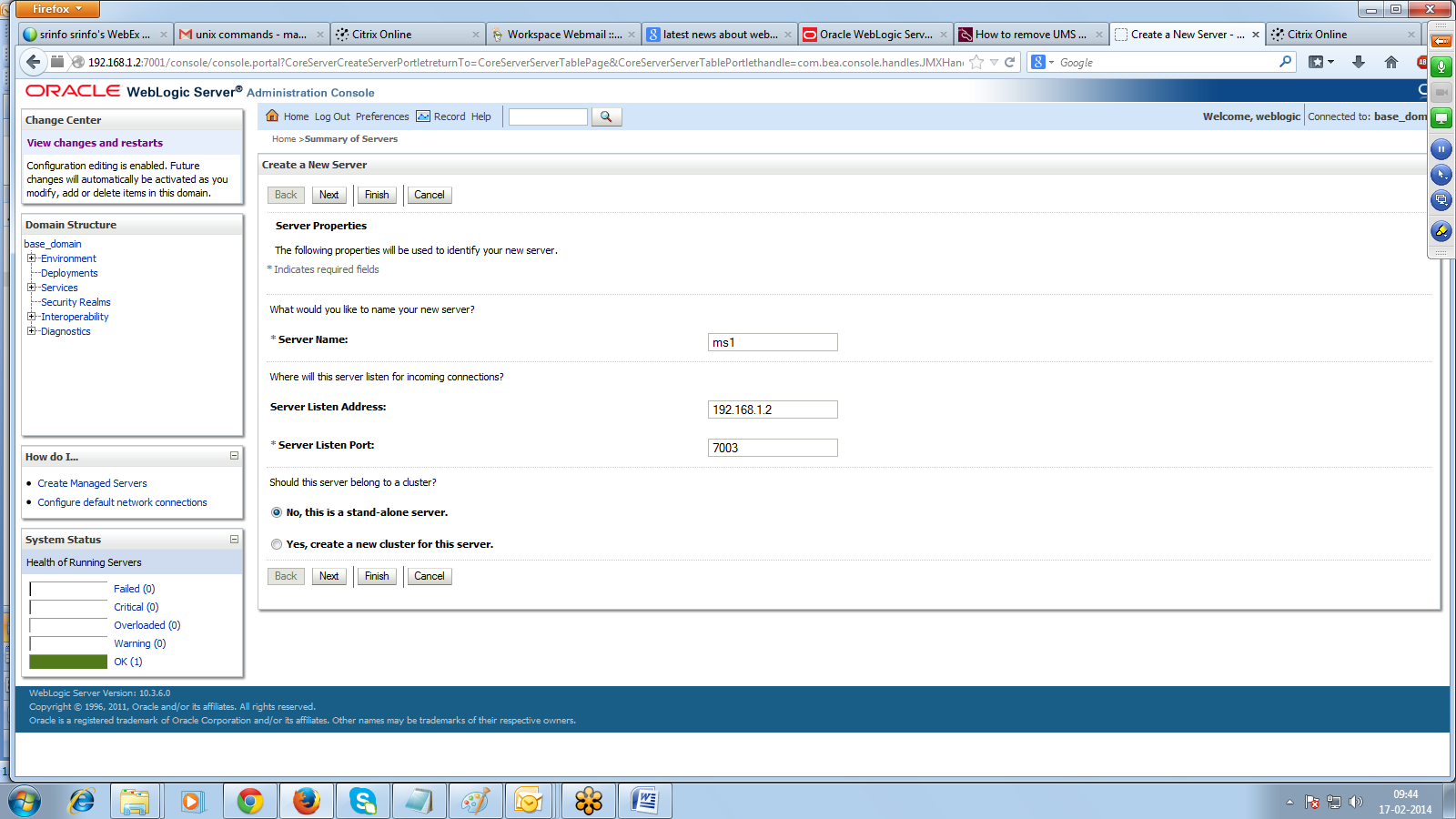1456x819 pixels.
Task: Expand the Environment tree node
Action: (30, 258)
